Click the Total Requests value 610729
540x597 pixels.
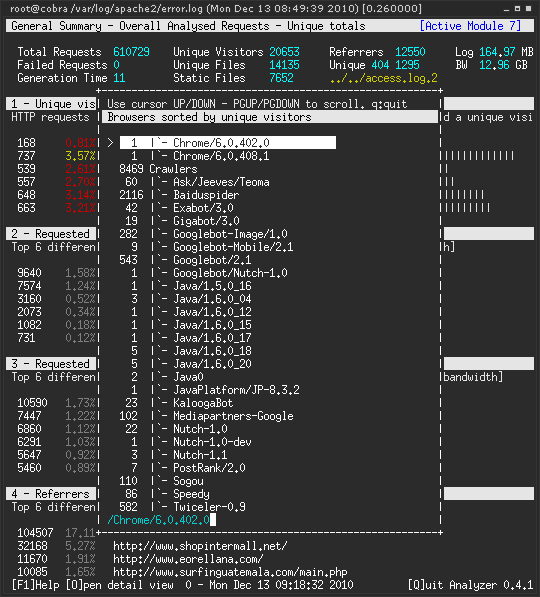coord(131,52)
